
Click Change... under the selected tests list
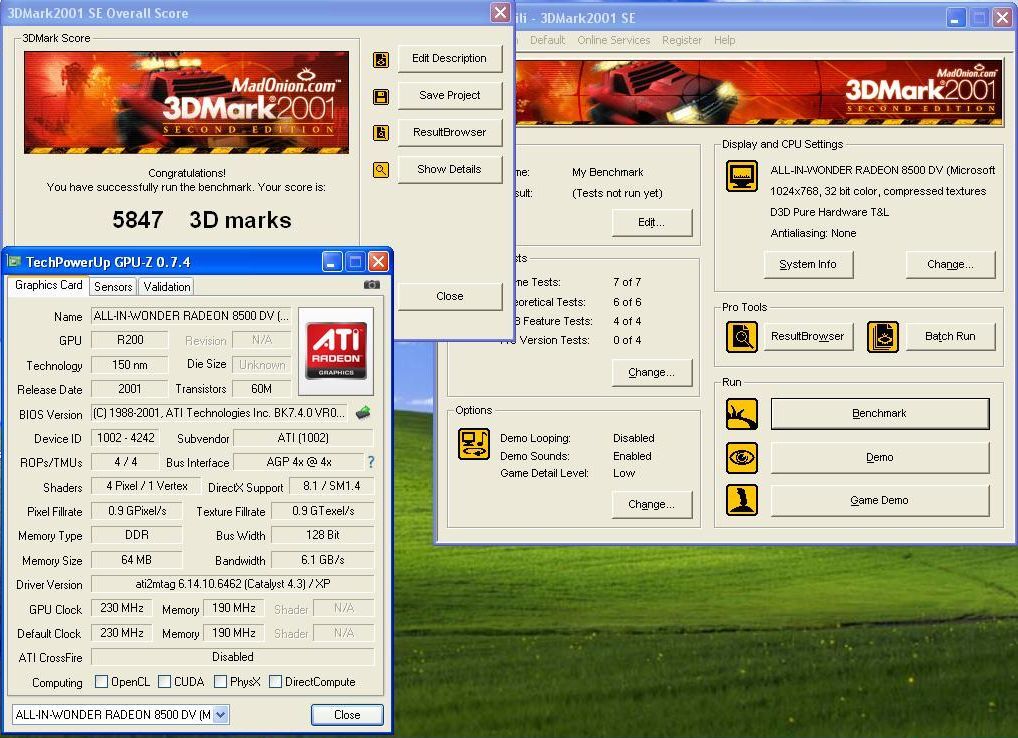pyautogui.click(x=651, y=373)
